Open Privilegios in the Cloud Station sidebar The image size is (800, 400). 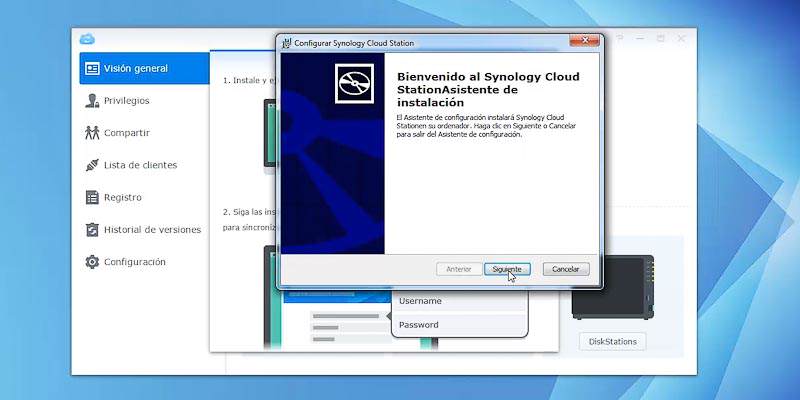coord(144,101)
